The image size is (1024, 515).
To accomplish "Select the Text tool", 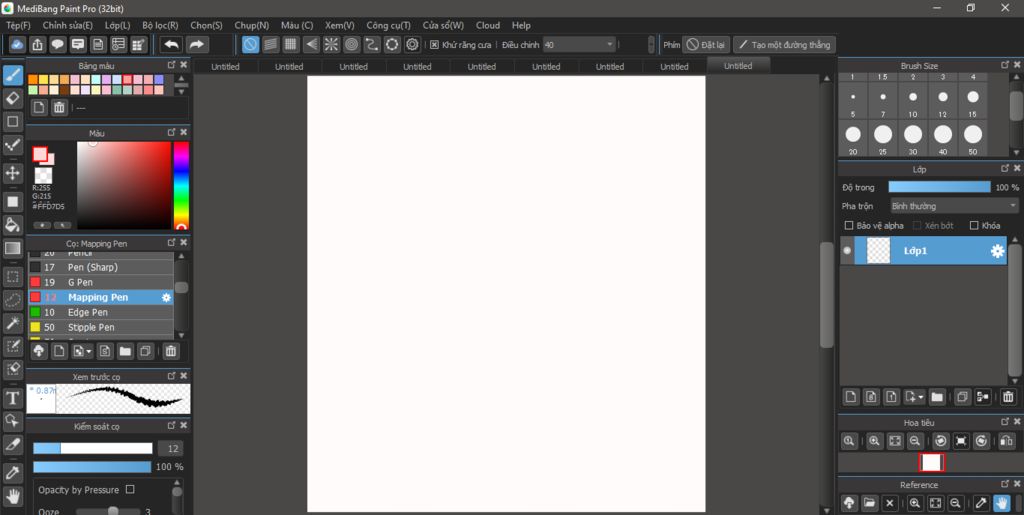I will point(12,398).
